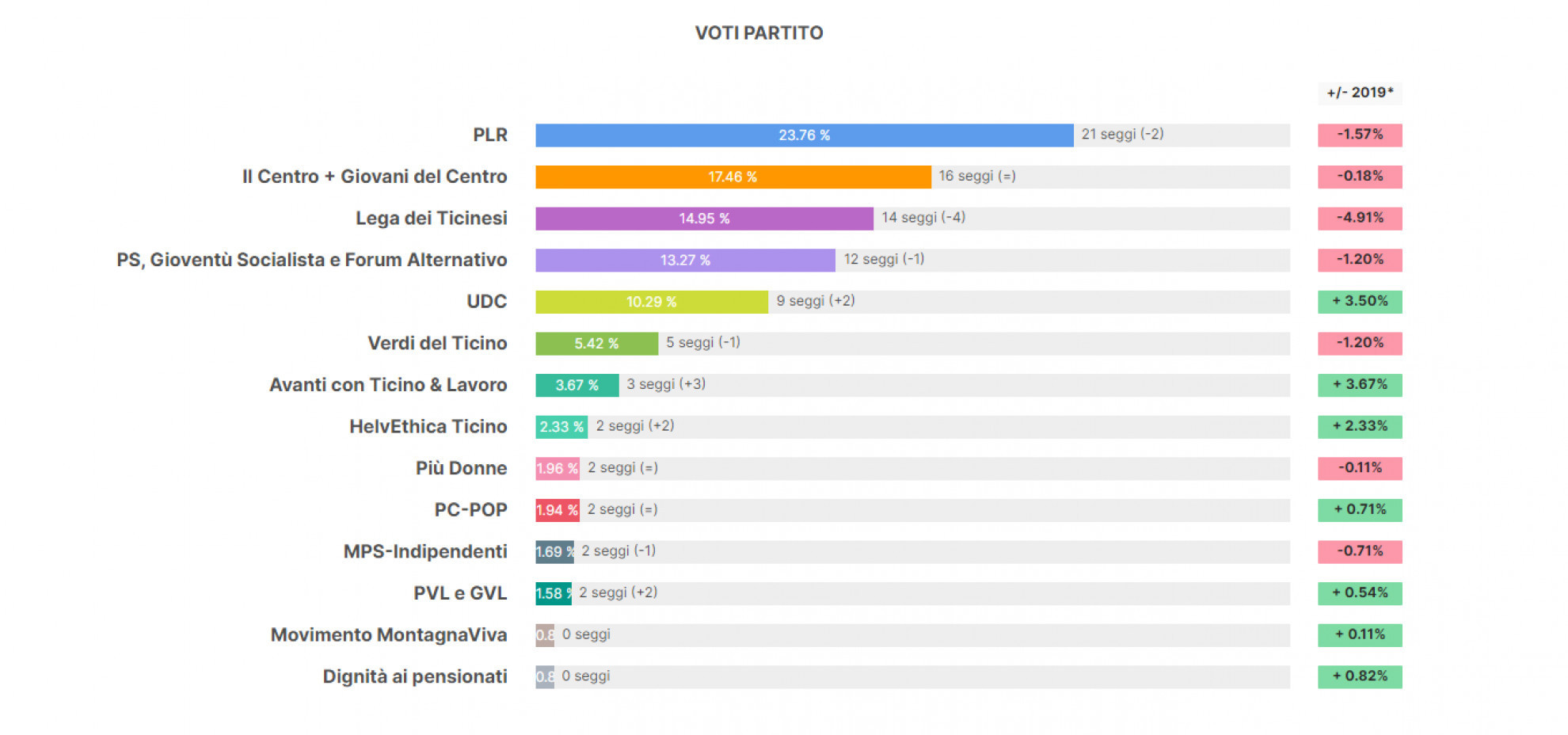Image resolution: width=1568 pixels, height=735 pixels.
Task: Click the -1.57% change badge for PLR
Action: tap(1360, 135)
